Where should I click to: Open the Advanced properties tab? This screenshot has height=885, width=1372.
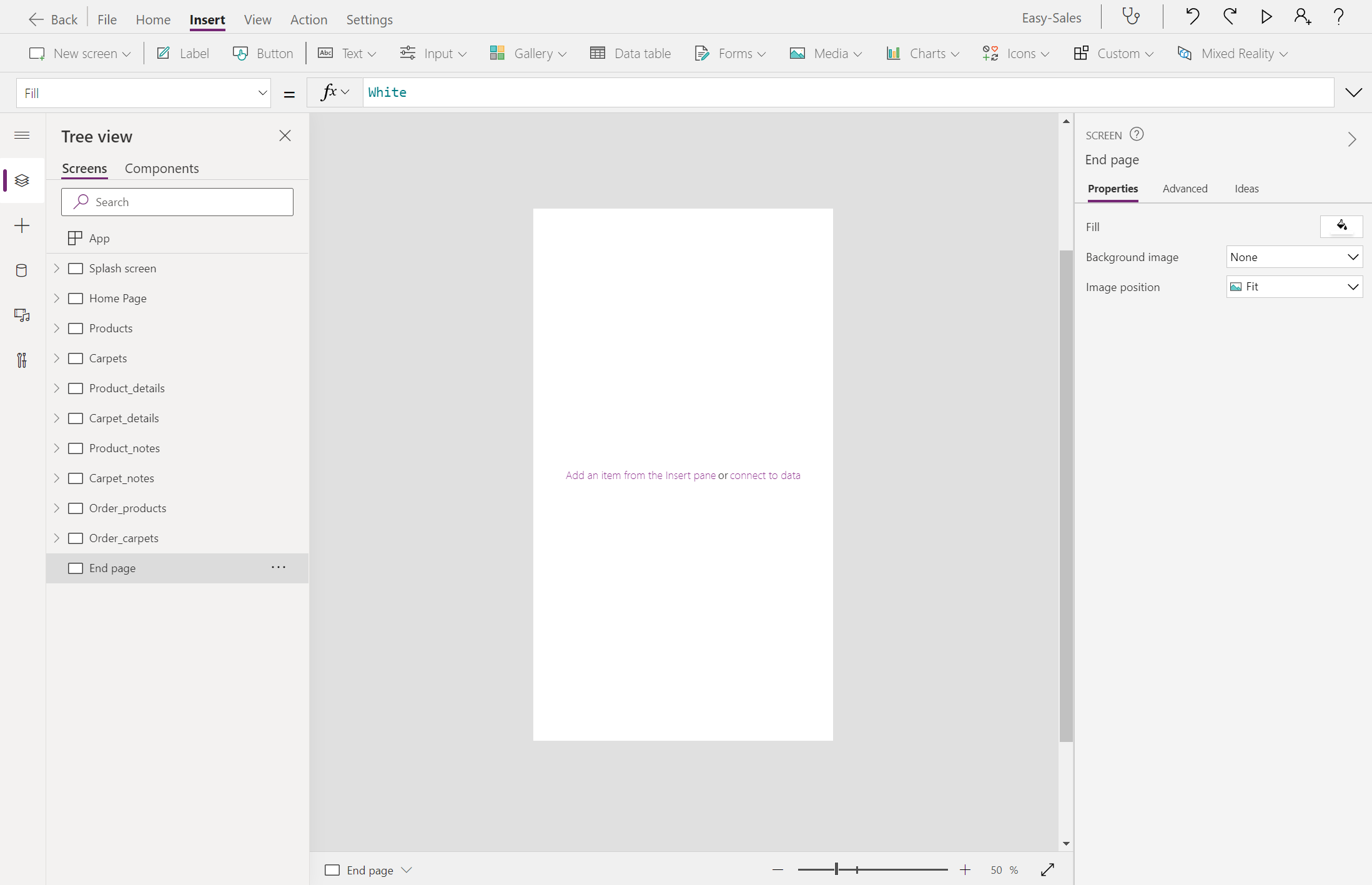[x=1185, y=189]
